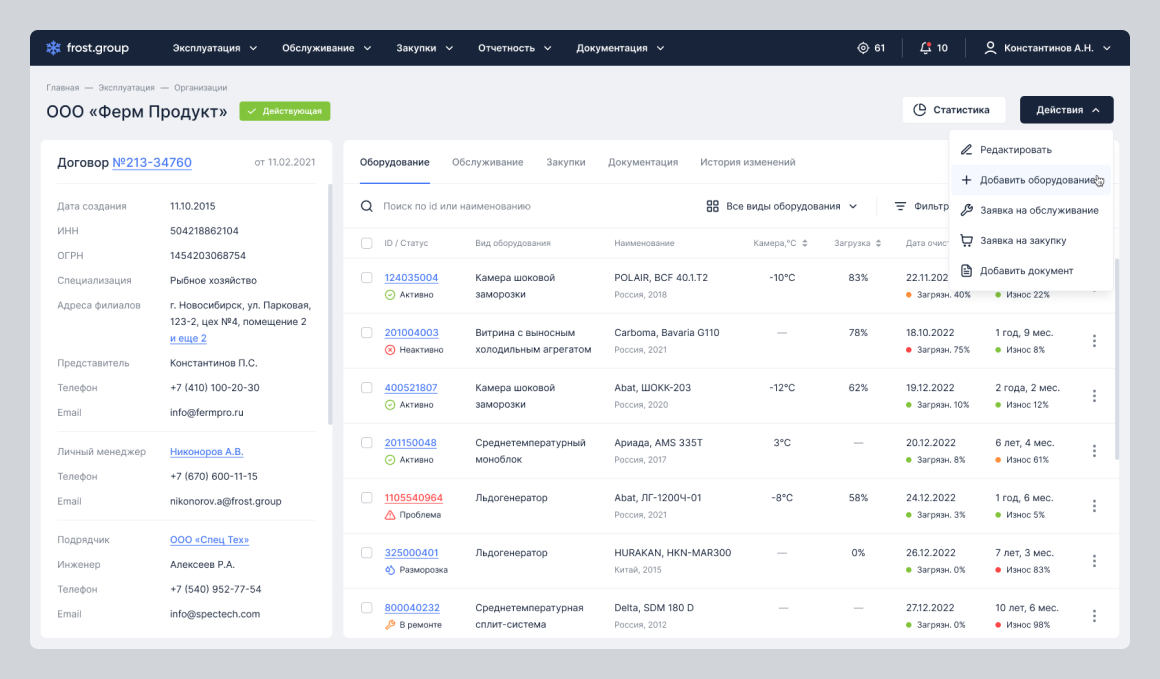This screenshot has width=1160, height=679.
Task: Click the Статистика button
Action: coord(954,109)
